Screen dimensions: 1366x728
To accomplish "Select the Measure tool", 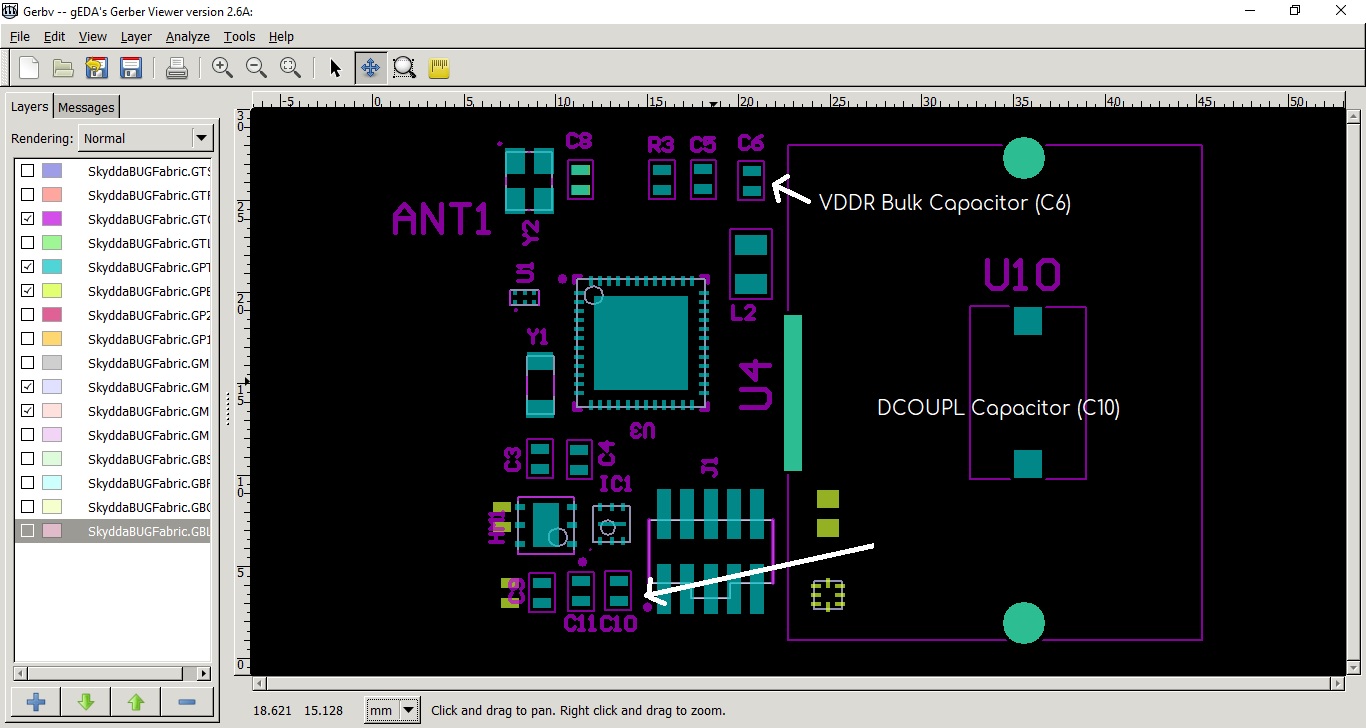I will pos(438,67).
